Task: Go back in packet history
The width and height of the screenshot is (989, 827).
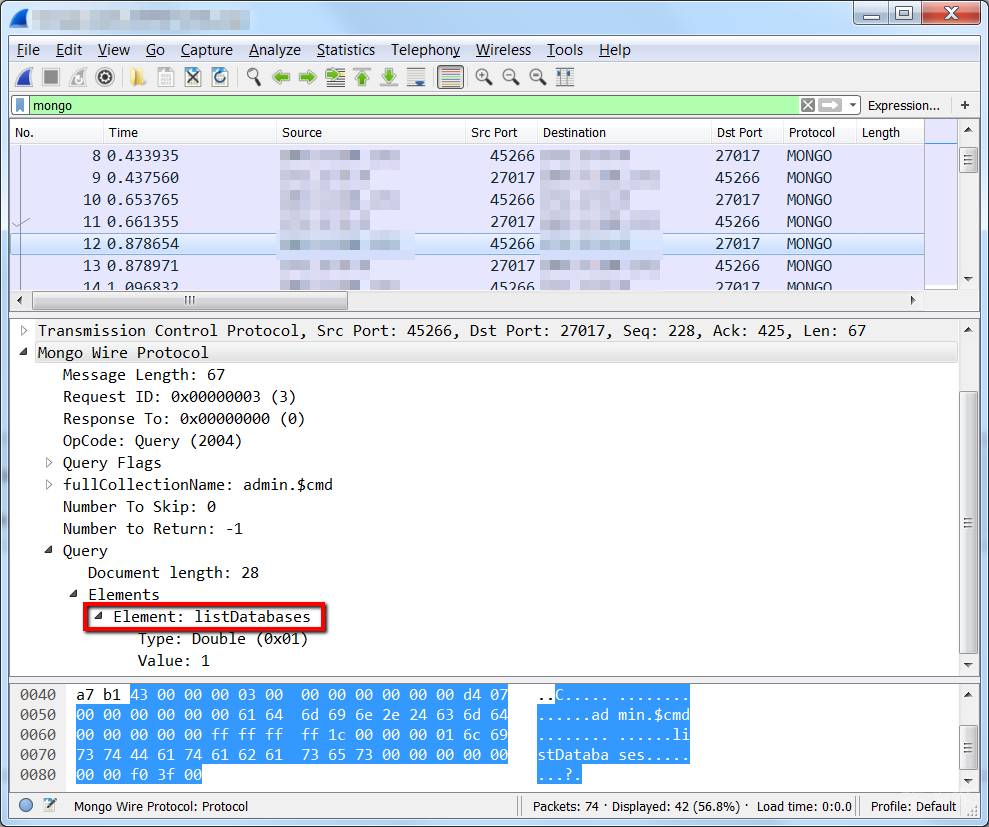Action: pyautogui.click(x=281, y=78)
